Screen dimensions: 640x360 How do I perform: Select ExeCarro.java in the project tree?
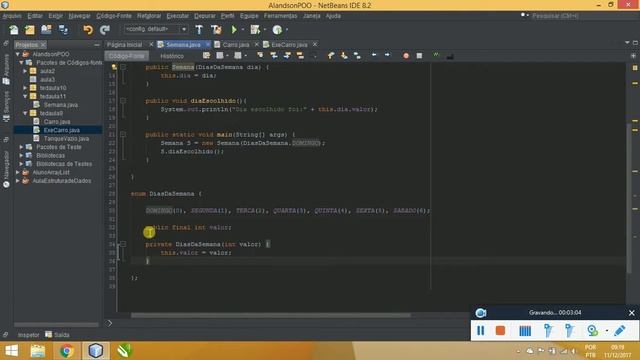coord(62,130)
